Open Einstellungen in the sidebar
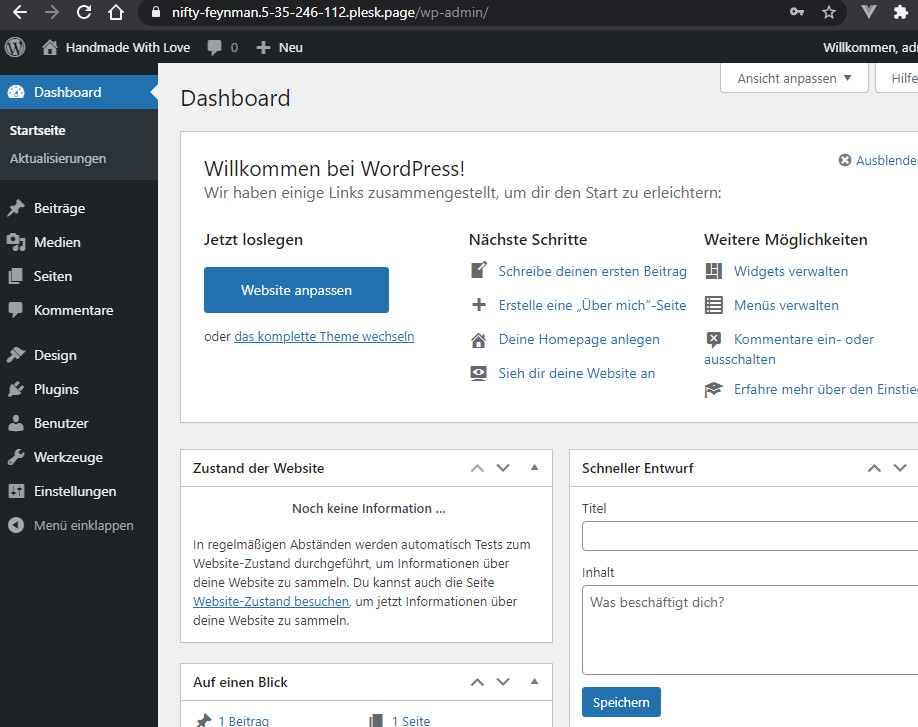Viewport: 918px width, 727px height. (x=74, y=491)
